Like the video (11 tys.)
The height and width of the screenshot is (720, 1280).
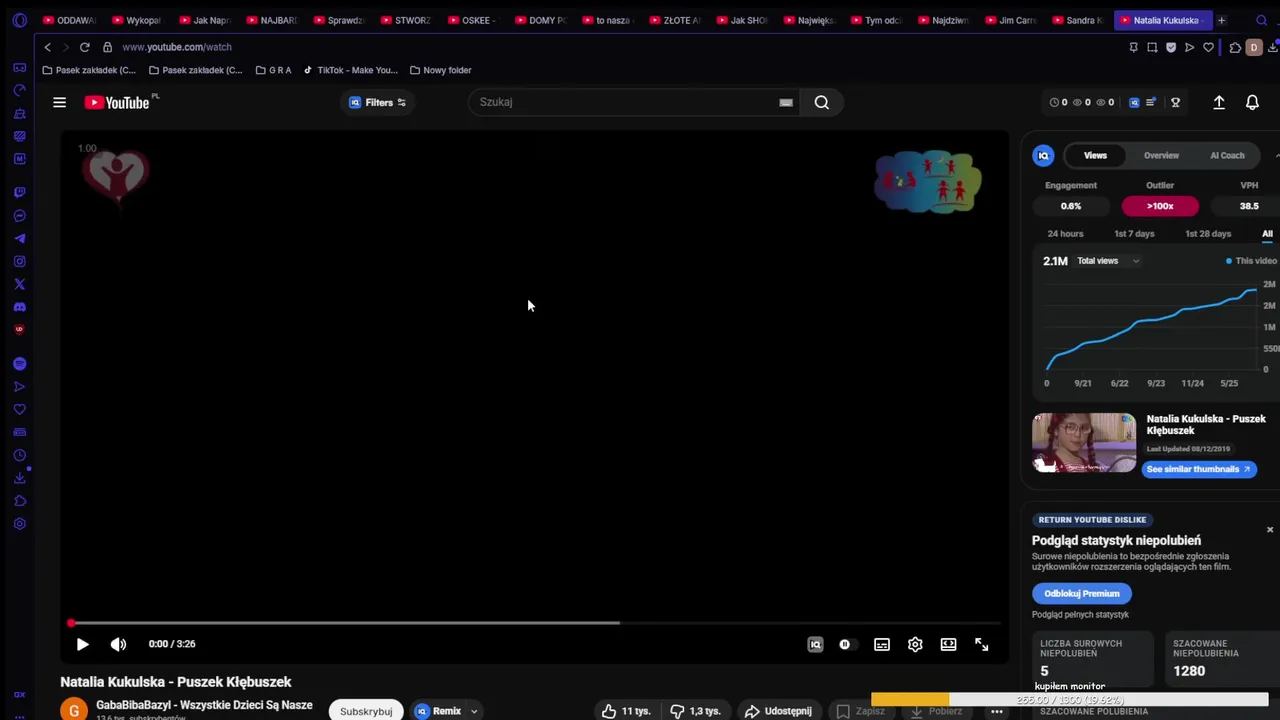[x=626, y=711]
